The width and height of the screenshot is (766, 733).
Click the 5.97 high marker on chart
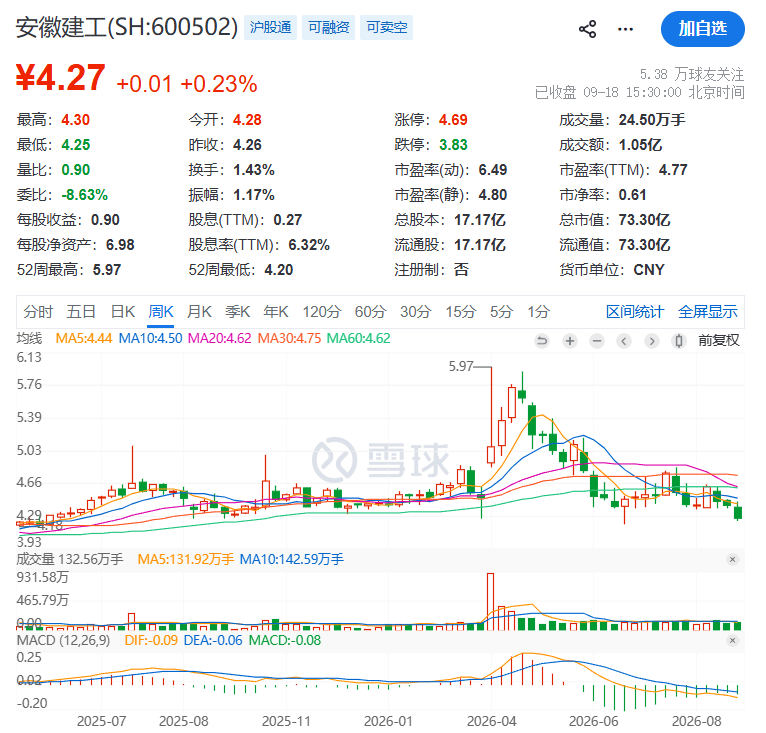461,366
